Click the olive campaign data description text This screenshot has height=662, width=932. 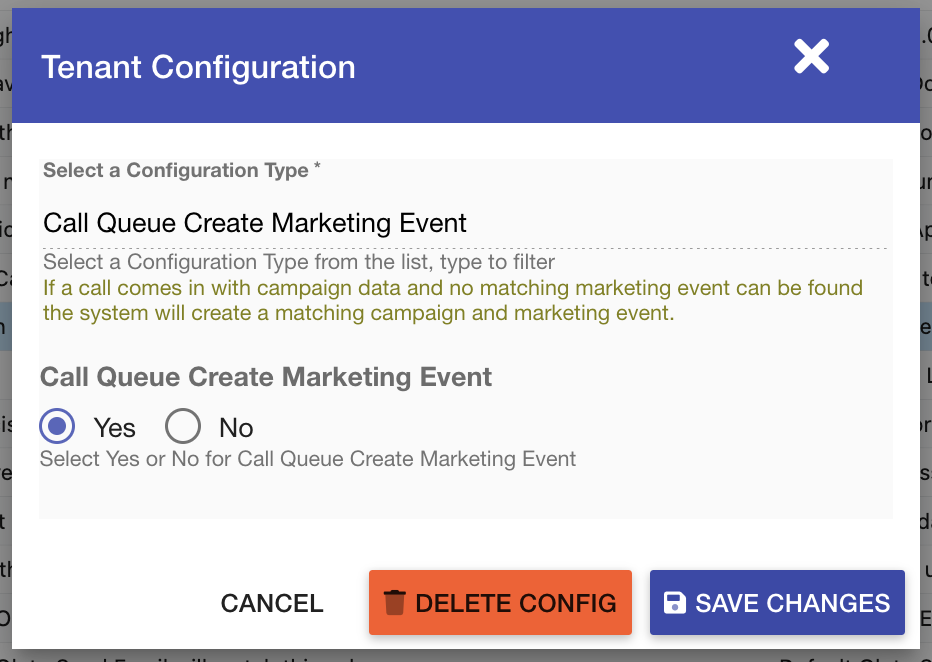click(x=452, y=300)
